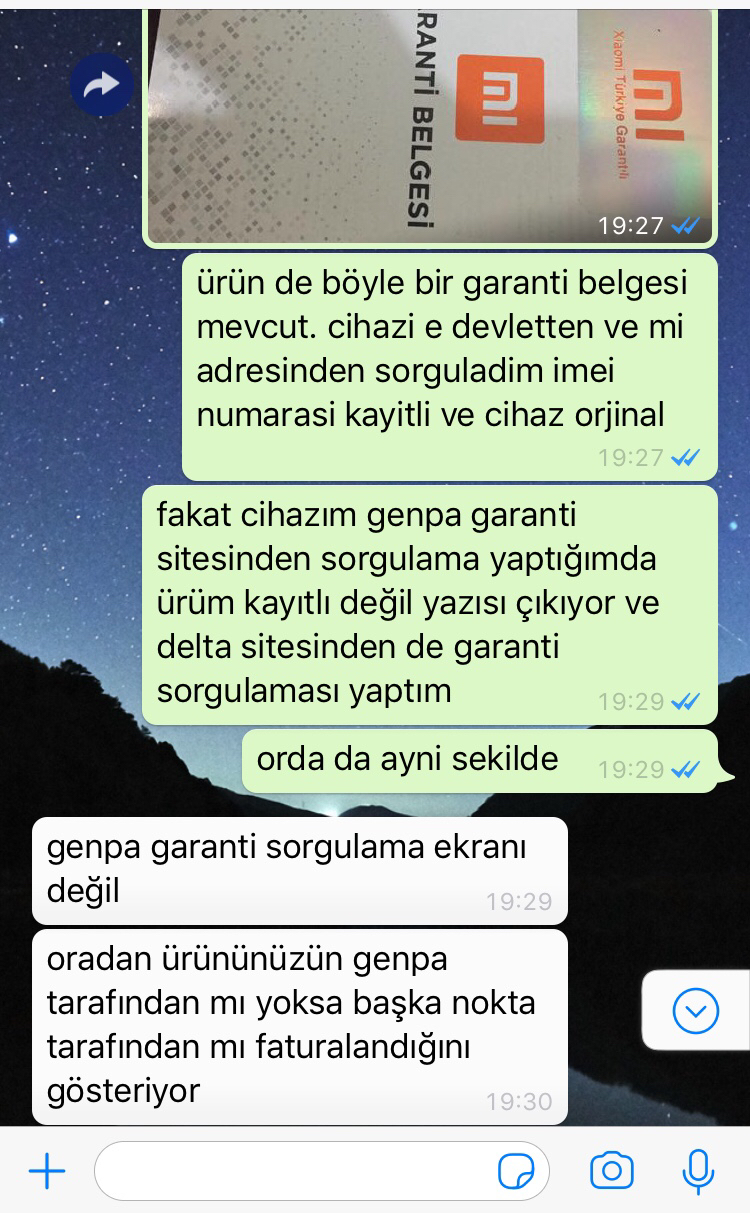Focus the message text input field
750x1213 pixels.
pos(322,1170)
